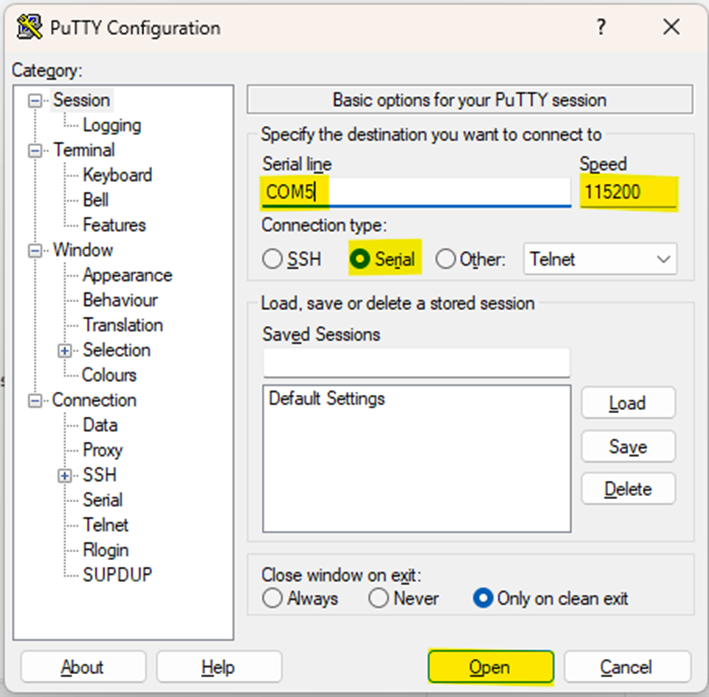Click the Delete session button
Screen dimensions: 709x697
(628, 488)
